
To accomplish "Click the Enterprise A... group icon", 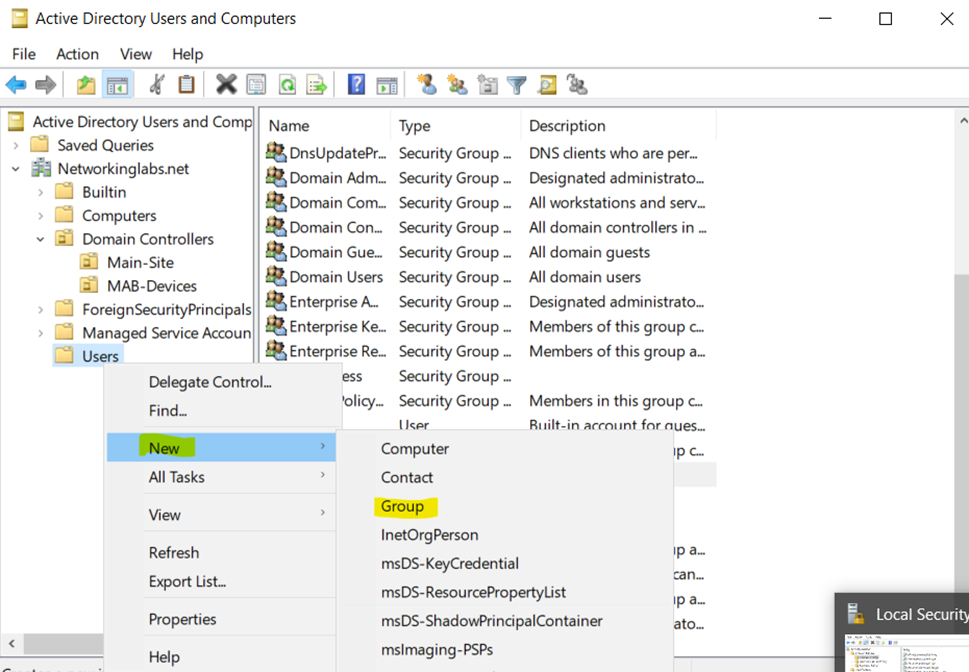I will (276, 300).
